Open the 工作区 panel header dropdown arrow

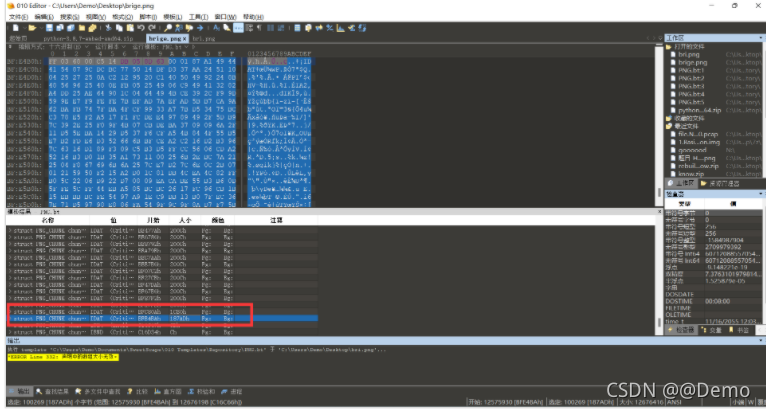(760, 38)
